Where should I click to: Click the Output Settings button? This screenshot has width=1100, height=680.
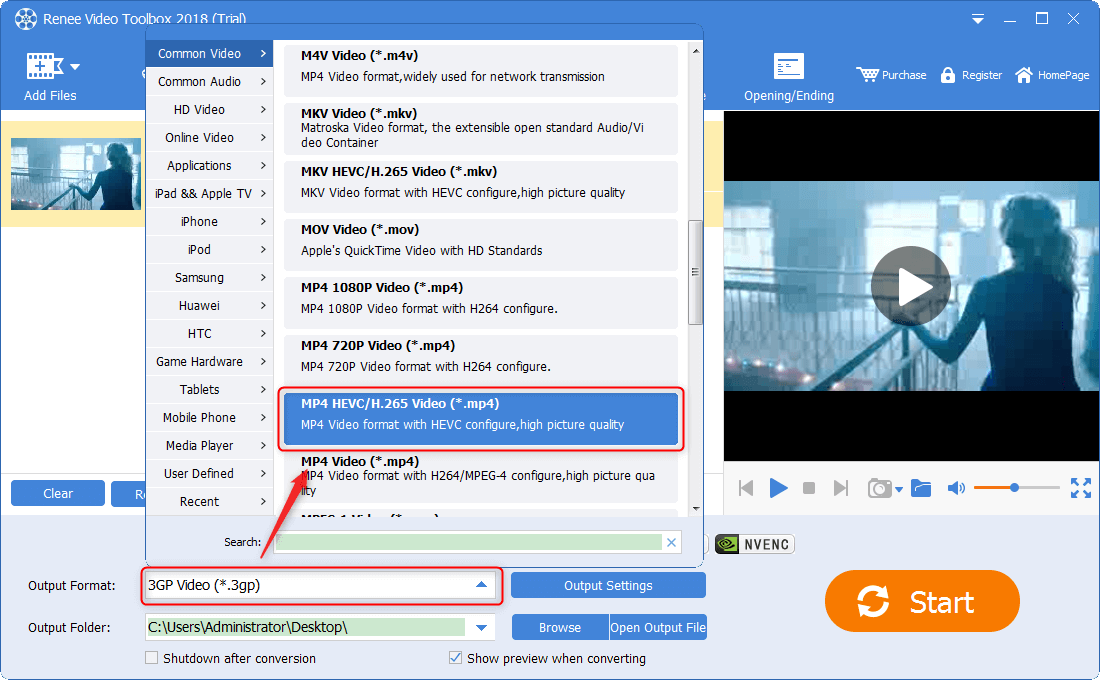coord(608,586)
